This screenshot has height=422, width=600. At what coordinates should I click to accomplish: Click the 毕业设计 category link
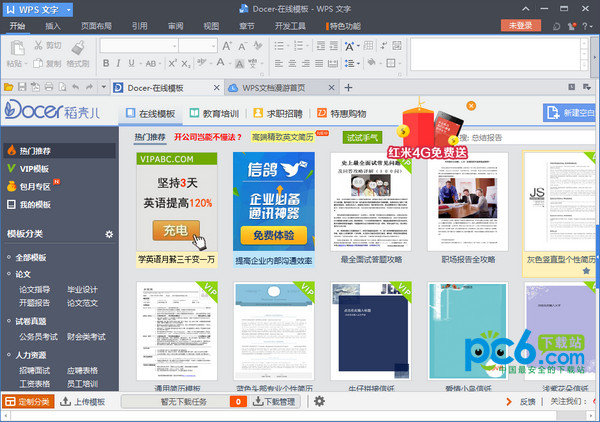pyautogui.click(x=82, y=289)
